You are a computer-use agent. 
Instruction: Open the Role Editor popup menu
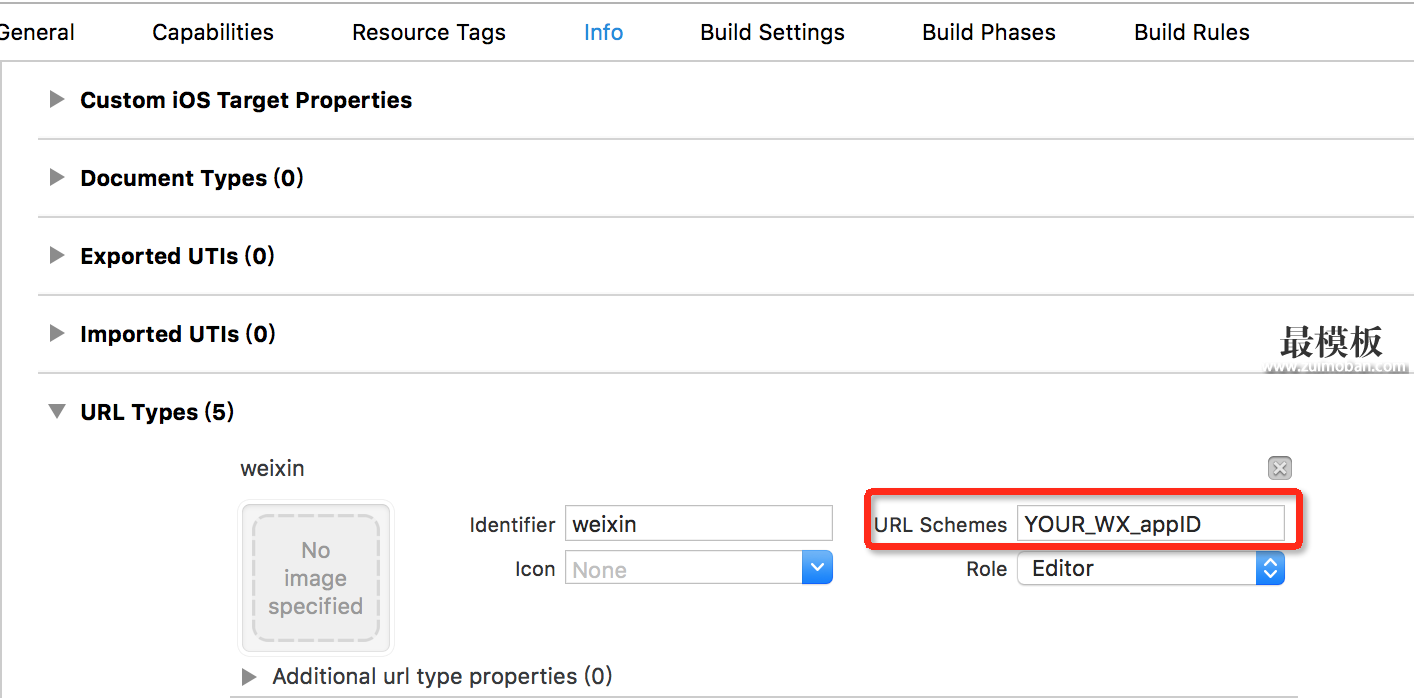tap(1150, 568)
